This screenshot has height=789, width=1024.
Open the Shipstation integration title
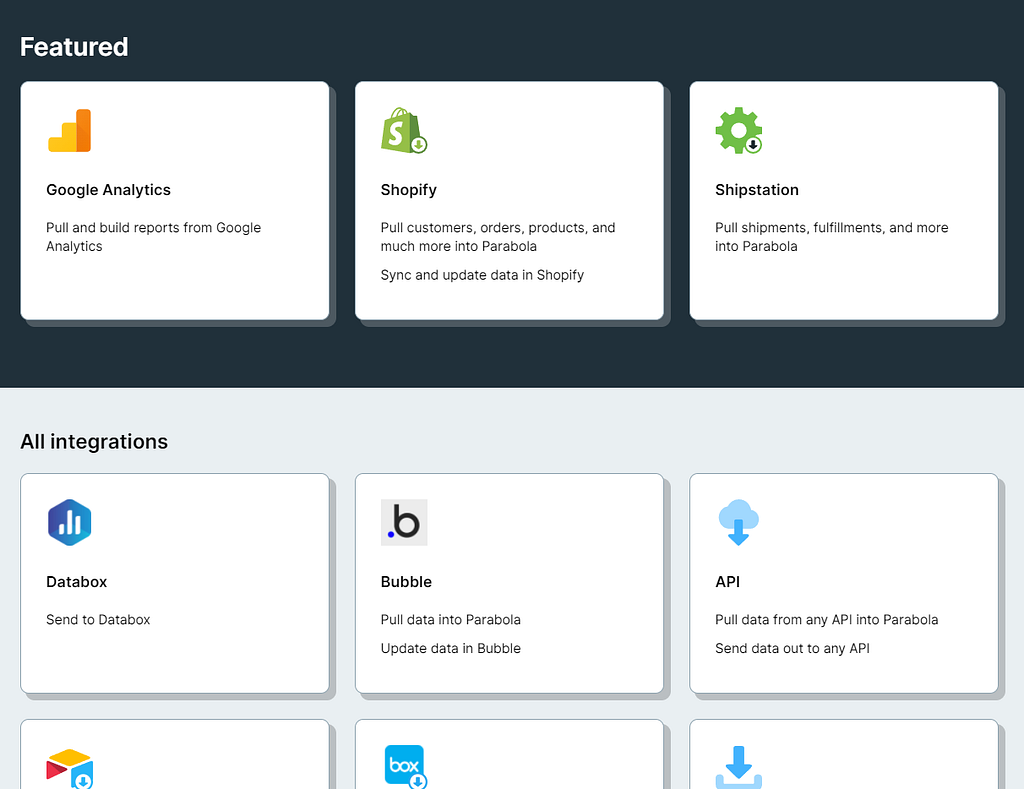coord(757,190)
